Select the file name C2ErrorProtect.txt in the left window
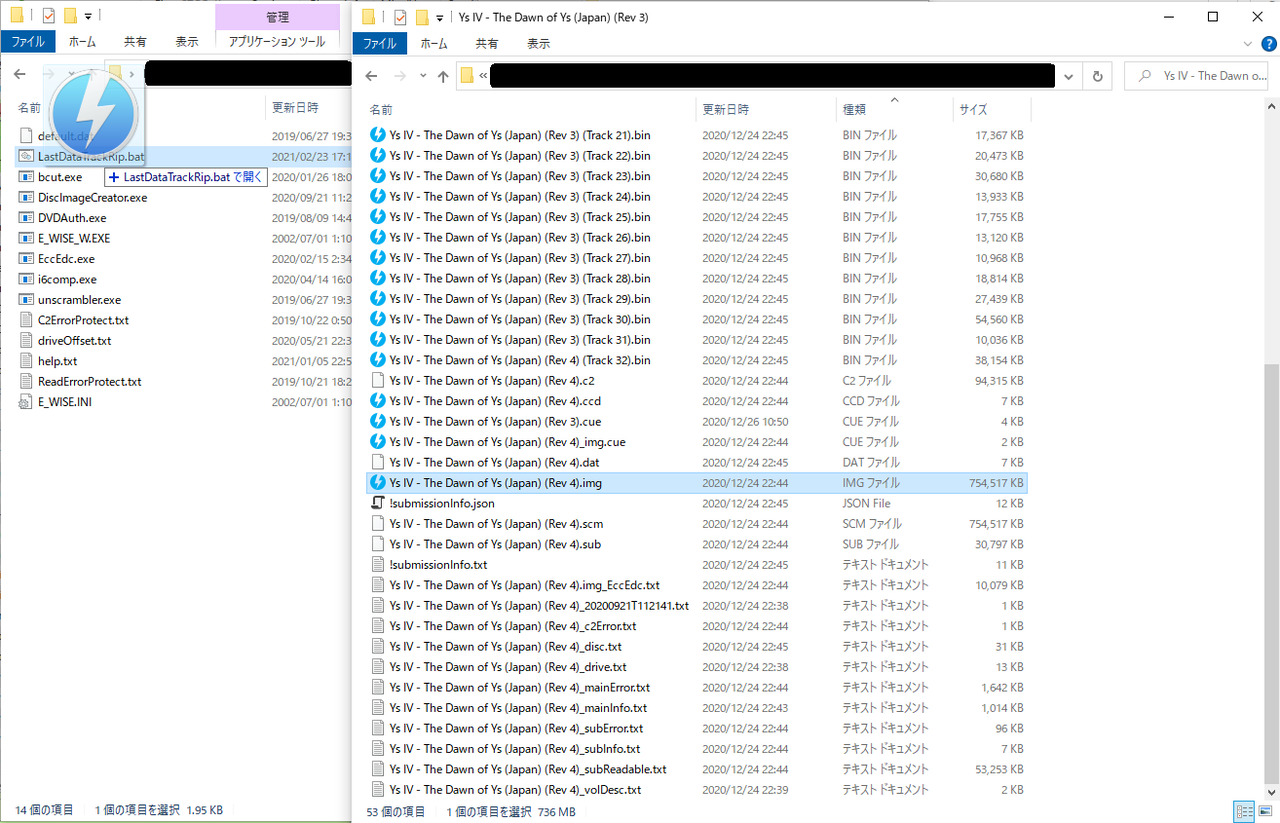 [x=83, y=320]
